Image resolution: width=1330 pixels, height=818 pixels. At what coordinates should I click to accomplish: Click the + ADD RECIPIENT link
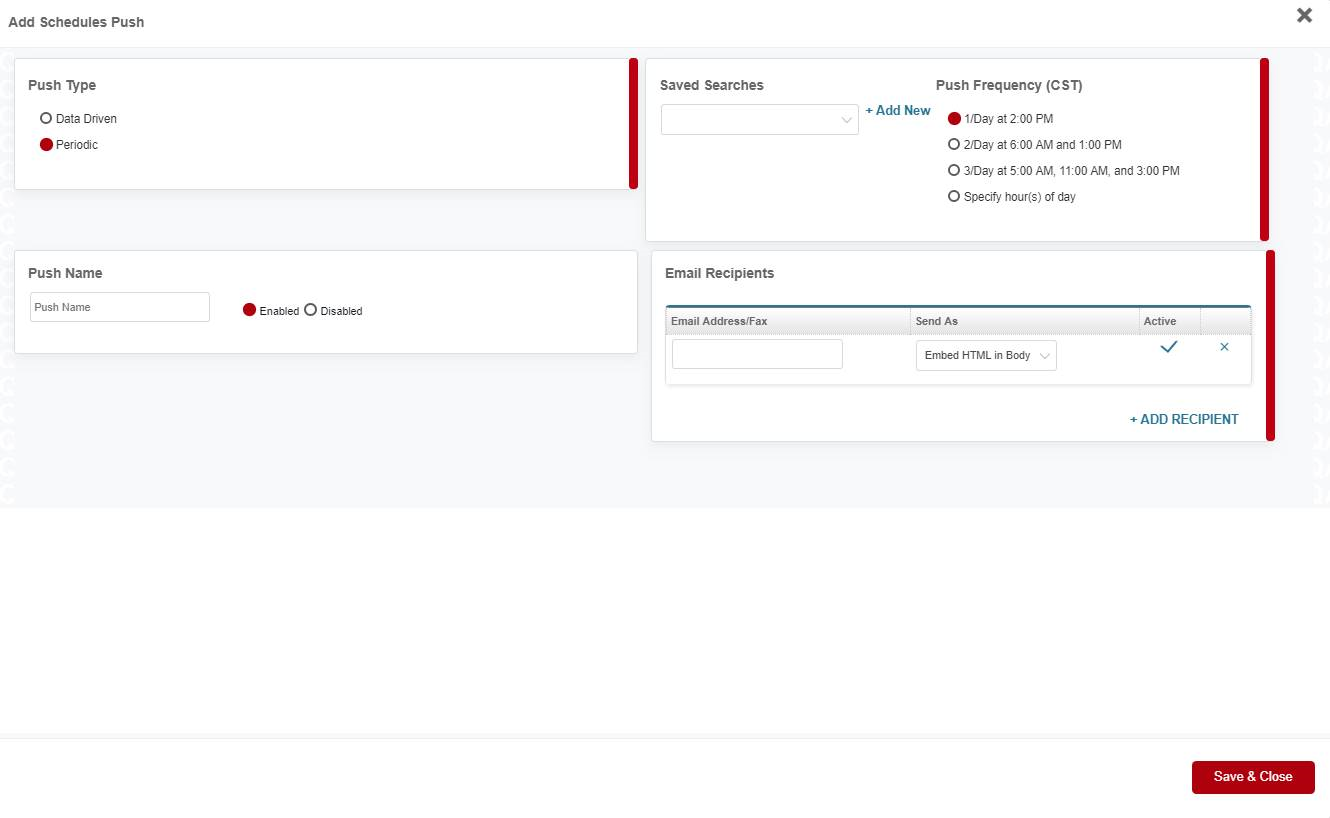(1184, 420)
